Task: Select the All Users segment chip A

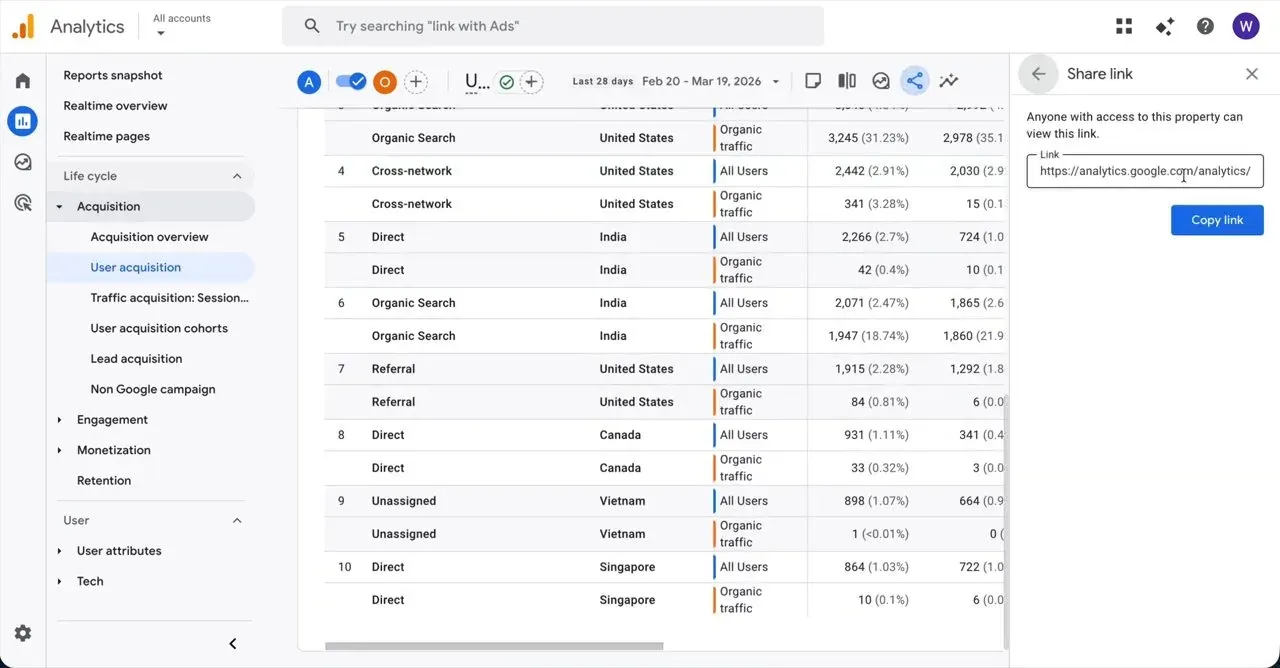Action: (x=309, y=82)
